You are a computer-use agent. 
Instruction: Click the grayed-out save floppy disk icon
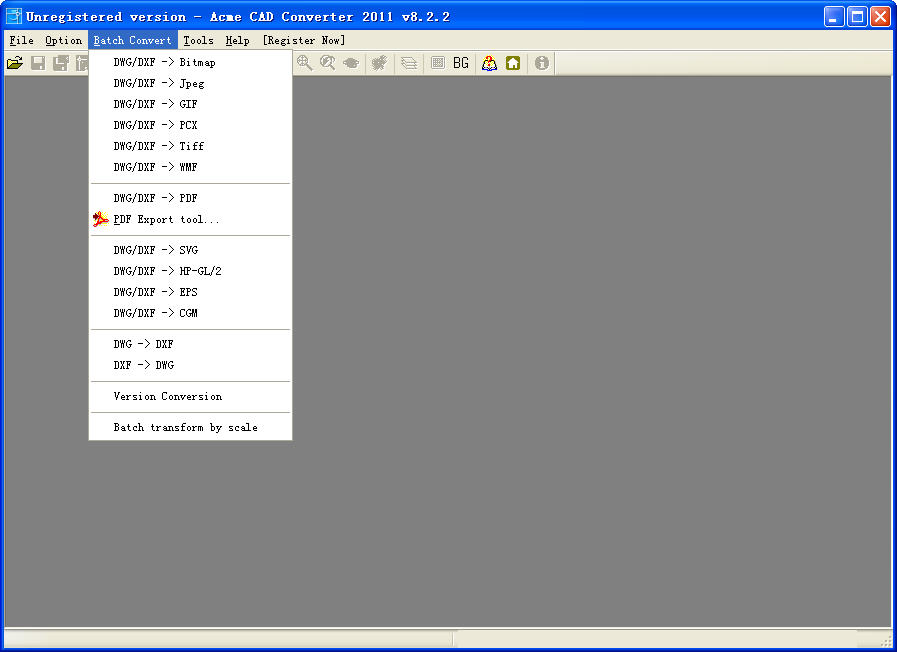click(x=38, y=63)
